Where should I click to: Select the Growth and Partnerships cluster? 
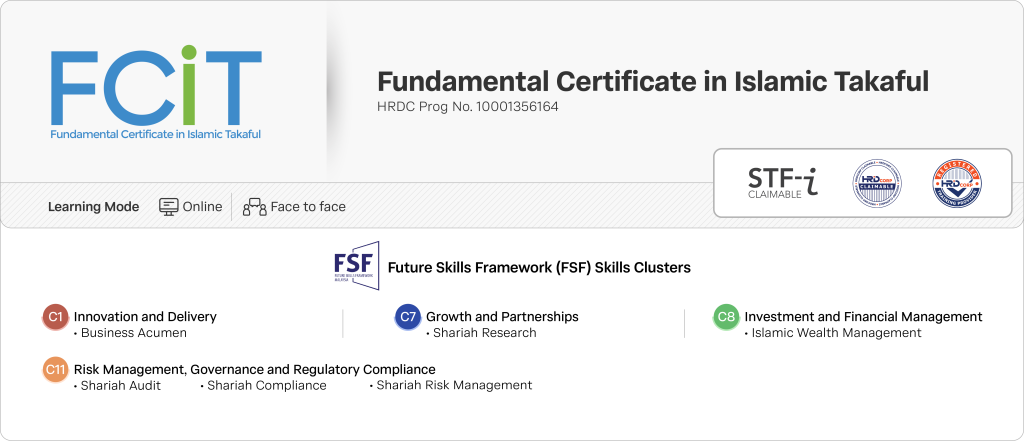click(x=502, y=317)
